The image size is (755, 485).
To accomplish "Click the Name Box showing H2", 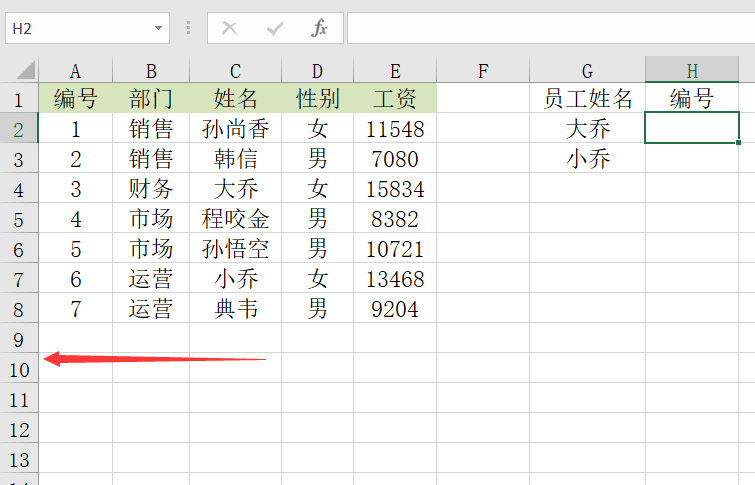I will tap(87, 28).
